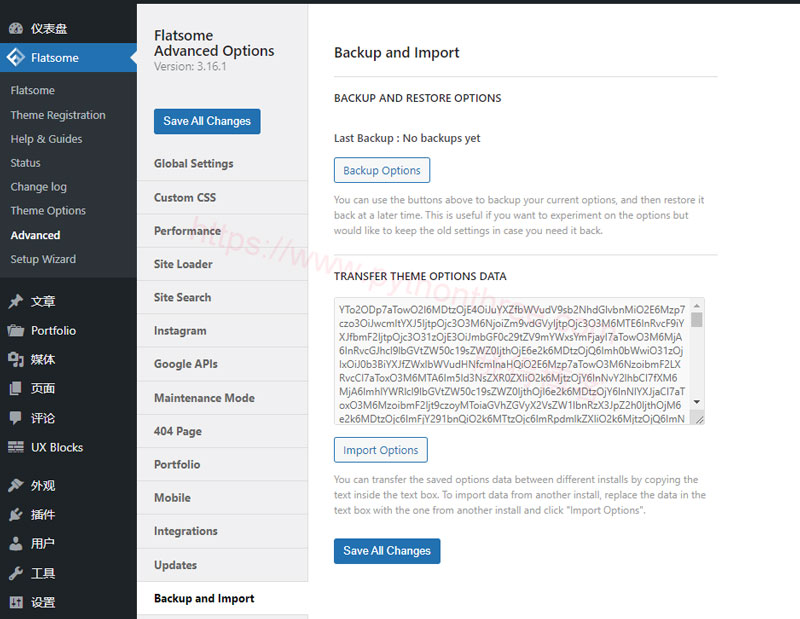Select the Backup and Import tab

[222, 599]
